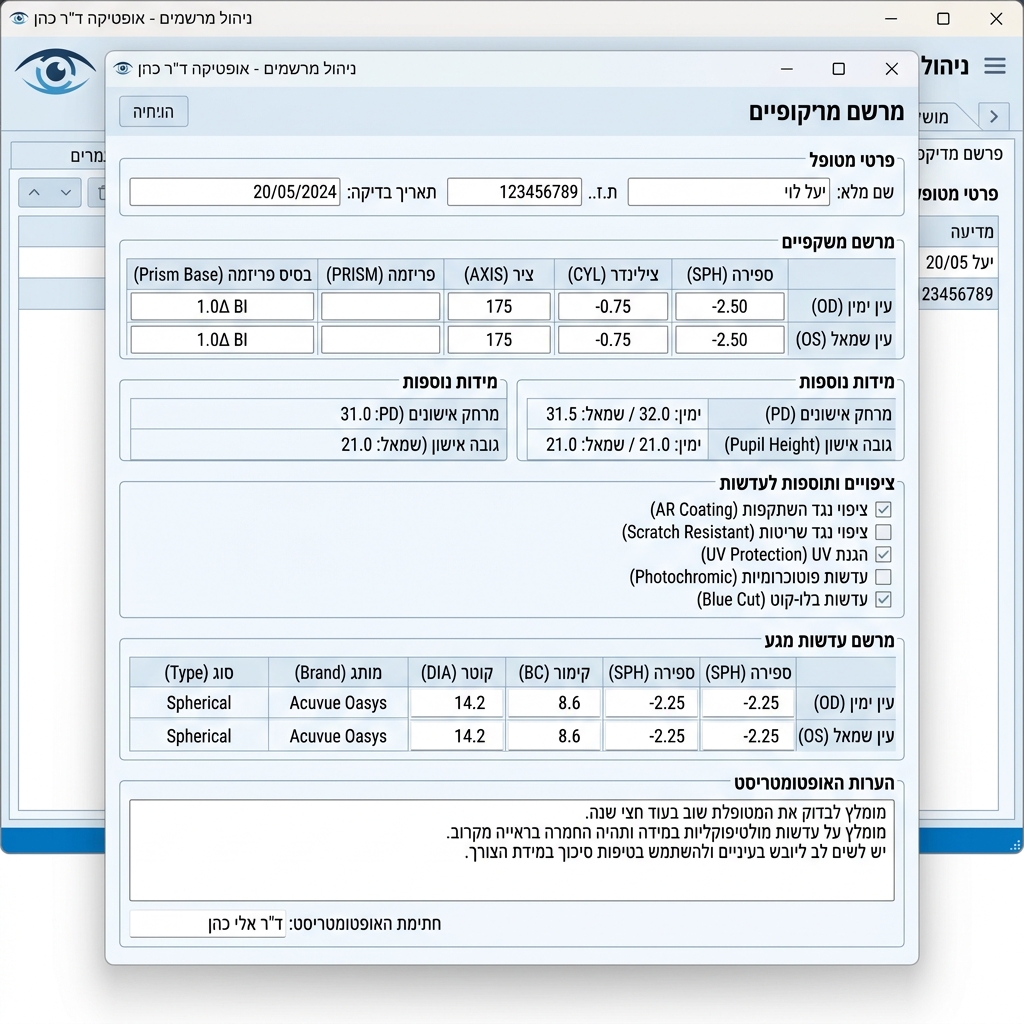1024x1024 pixels.
Task: Click the Pupil Height value ימין: 21.0 / שמאל: 21.0
Action: tap(618, 445)
